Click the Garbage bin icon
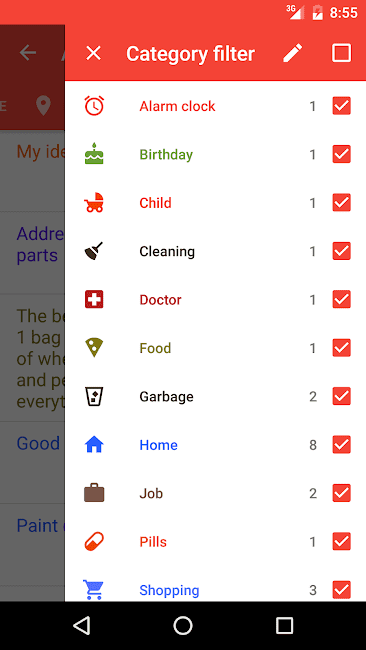Screen dimensions: 366x650 (94, 396)
